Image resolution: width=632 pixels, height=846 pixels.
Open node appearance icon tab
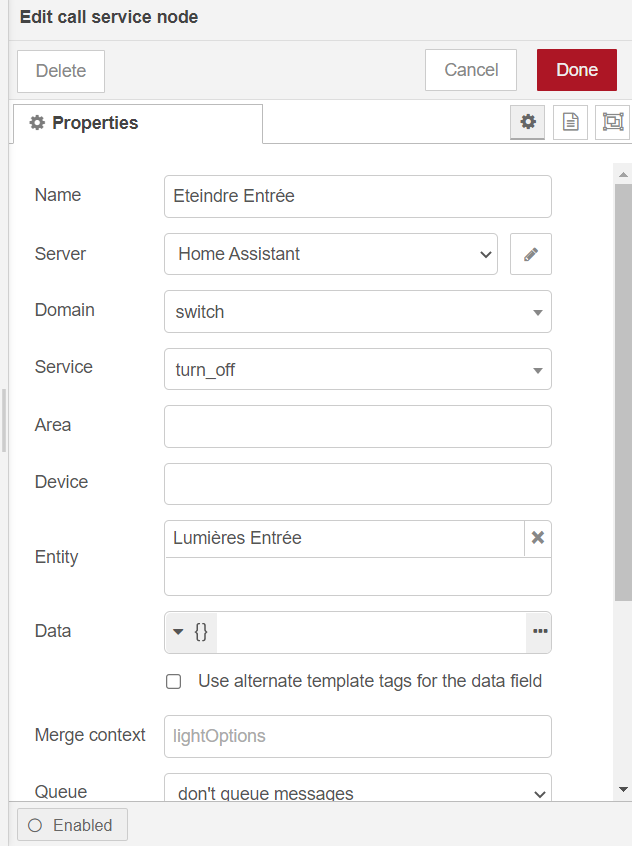pos(613,122)
